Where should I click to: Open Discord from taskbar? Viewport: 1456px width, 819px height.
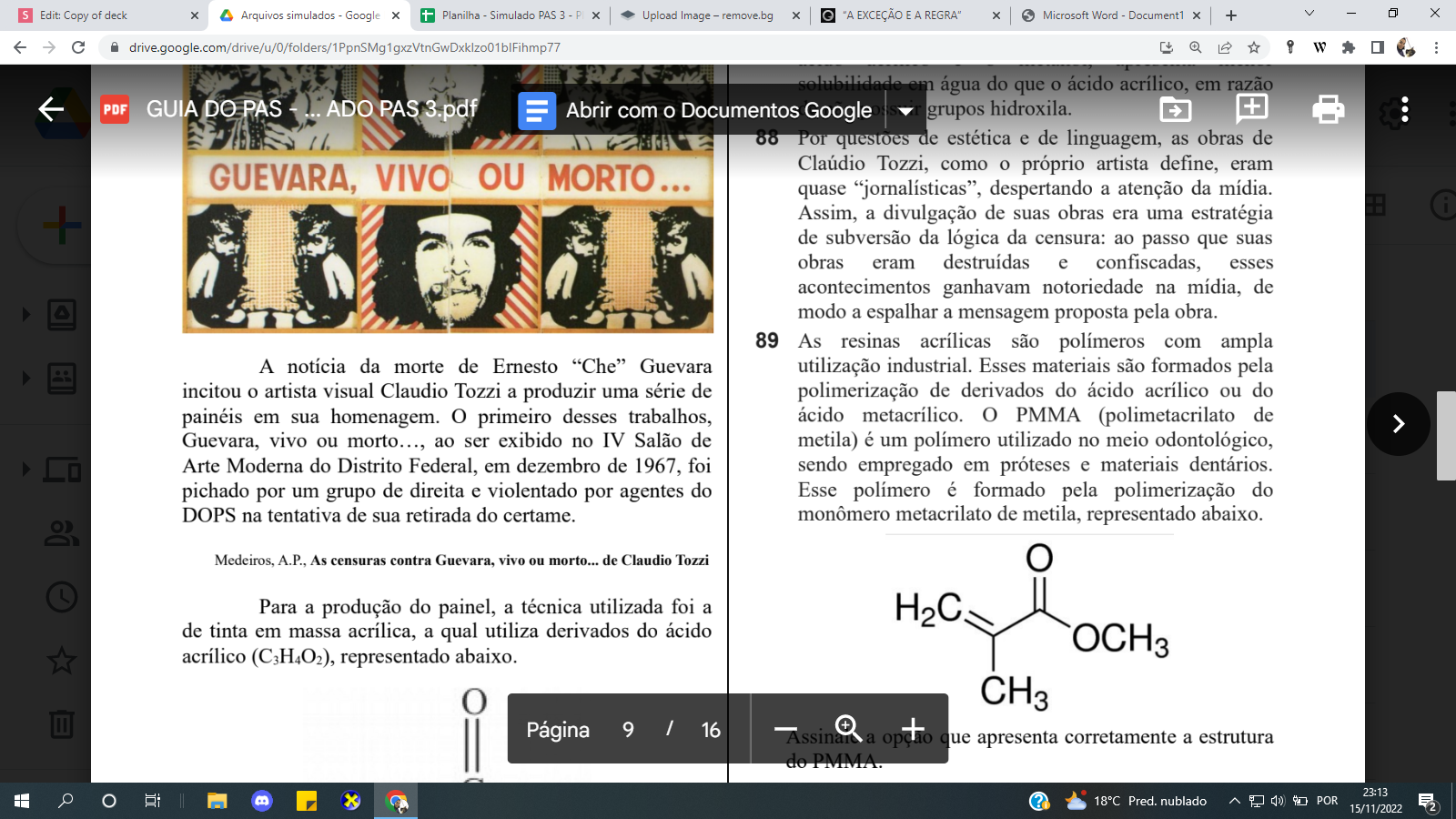[x=262, y=801]
